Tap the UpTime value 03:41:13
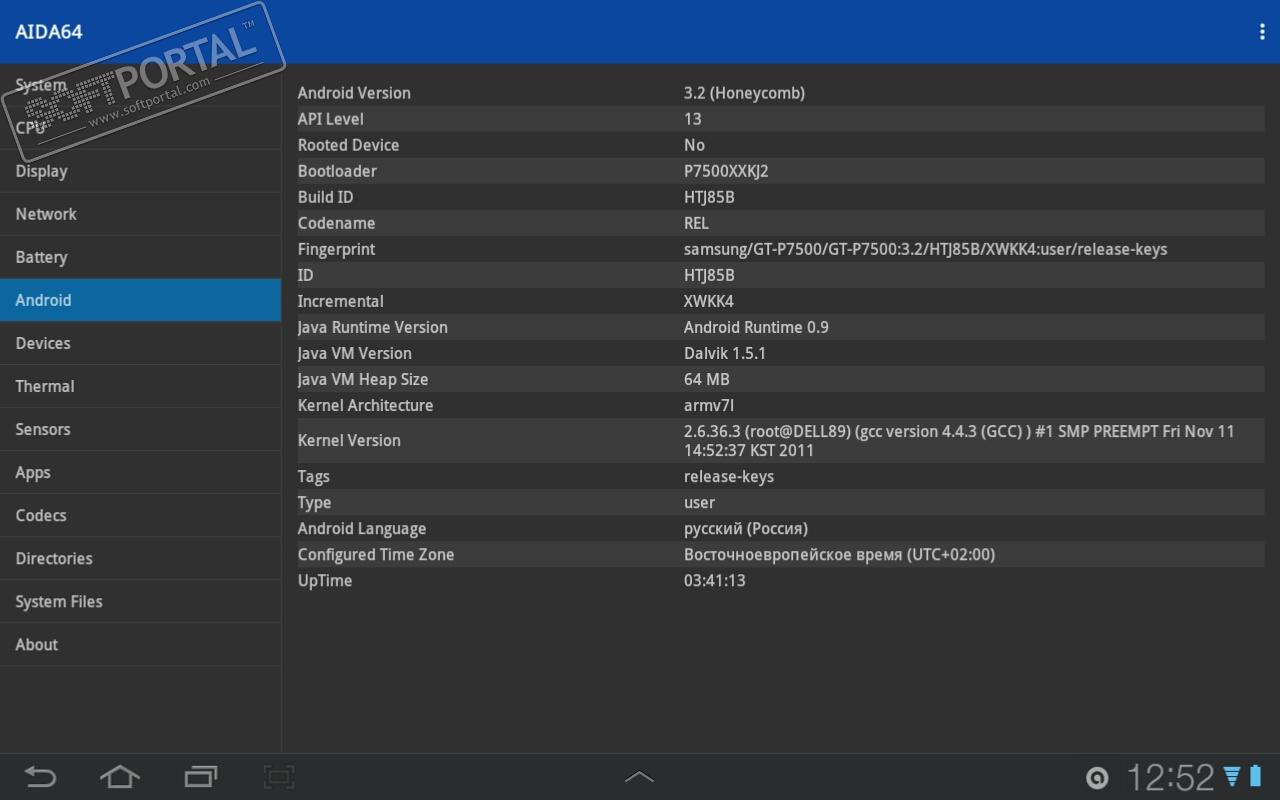The width and height of the screenshot is (1280, 800). 715,580
